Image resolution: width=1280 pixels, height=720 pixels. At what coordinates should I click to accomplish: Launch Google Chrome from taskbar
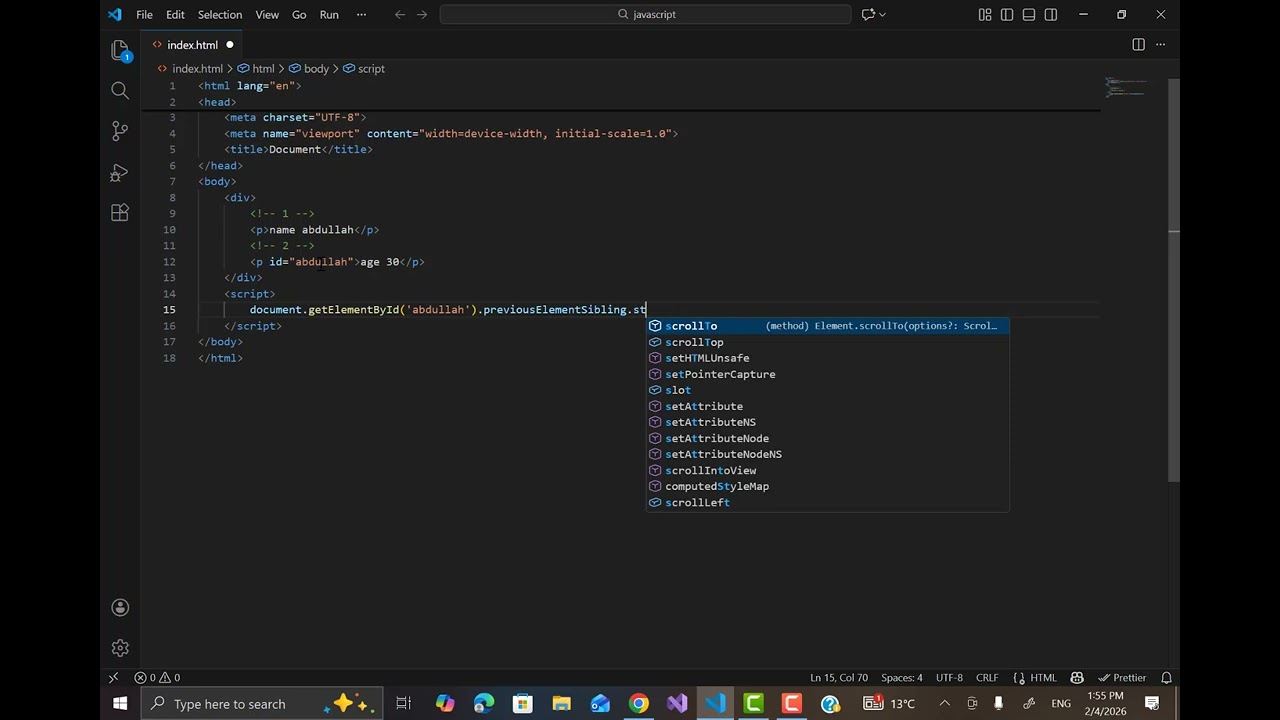pyautogui.click(x=638, y=704)
